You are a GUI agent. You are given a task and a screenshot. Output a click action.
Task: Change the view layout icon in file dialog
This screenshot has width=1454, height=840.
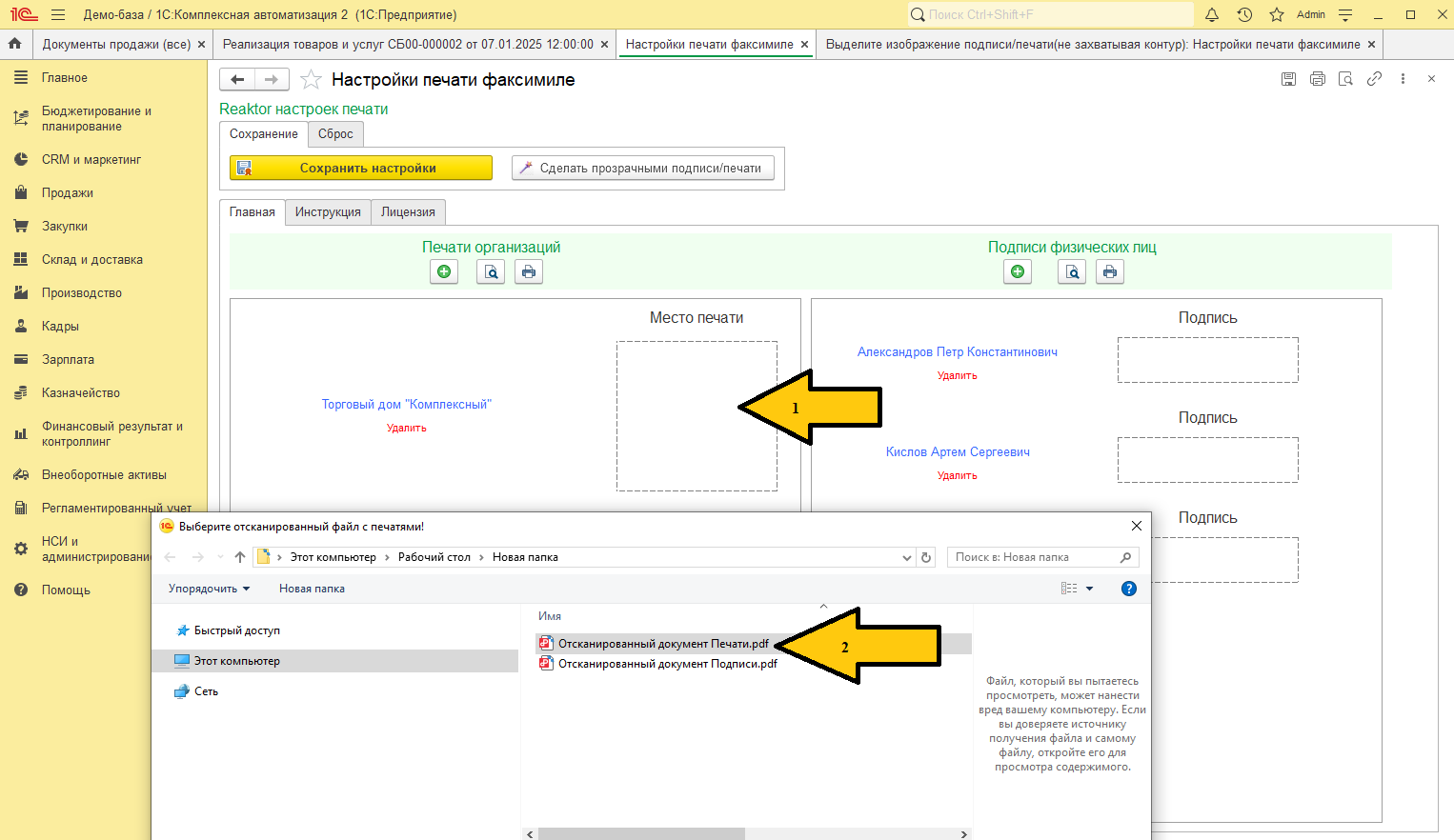(1069, 589)
